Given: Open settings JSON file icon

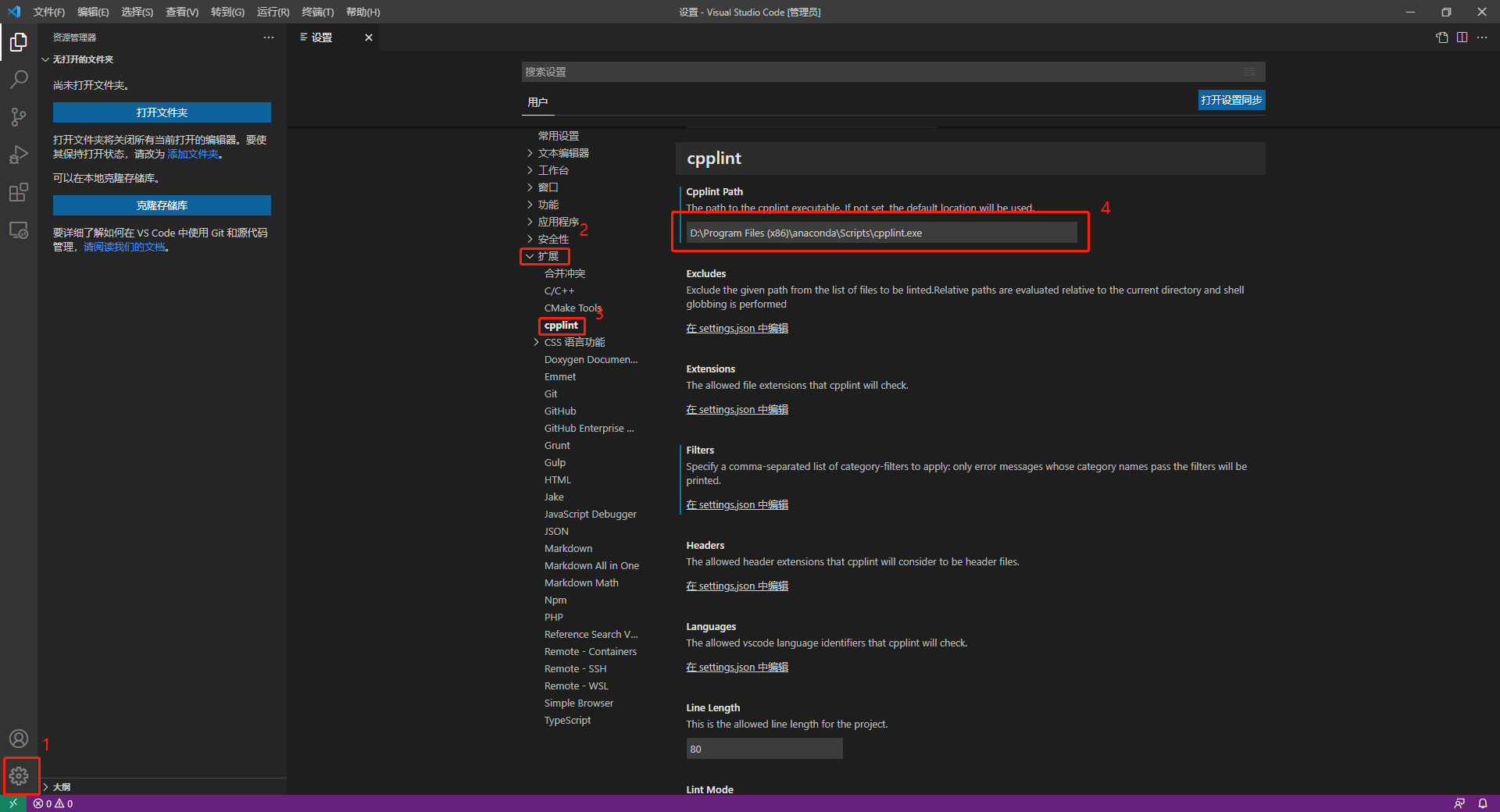Looking at the screenshot, I should 1442,37.
